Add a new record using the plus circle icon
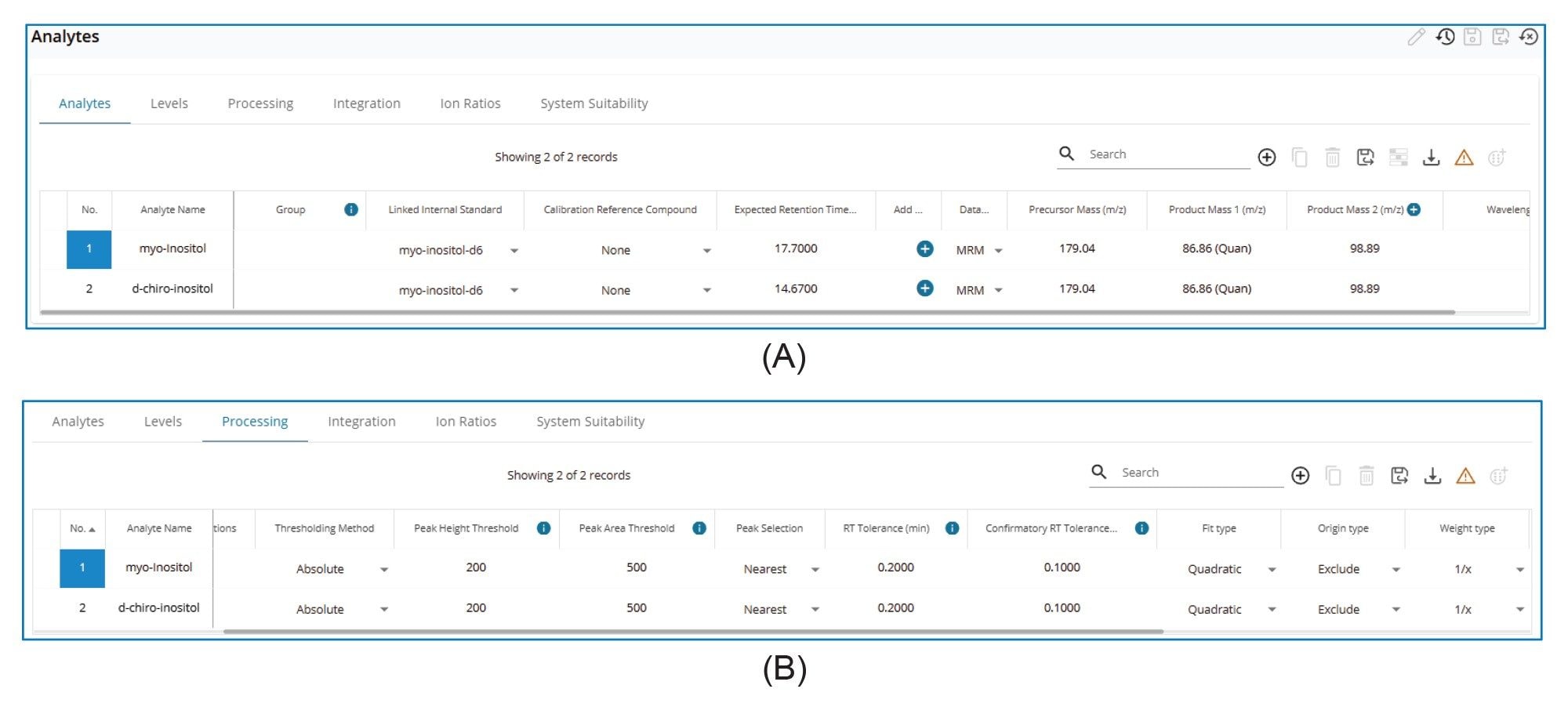1568x707 pixels. [x=1268, y=157]
